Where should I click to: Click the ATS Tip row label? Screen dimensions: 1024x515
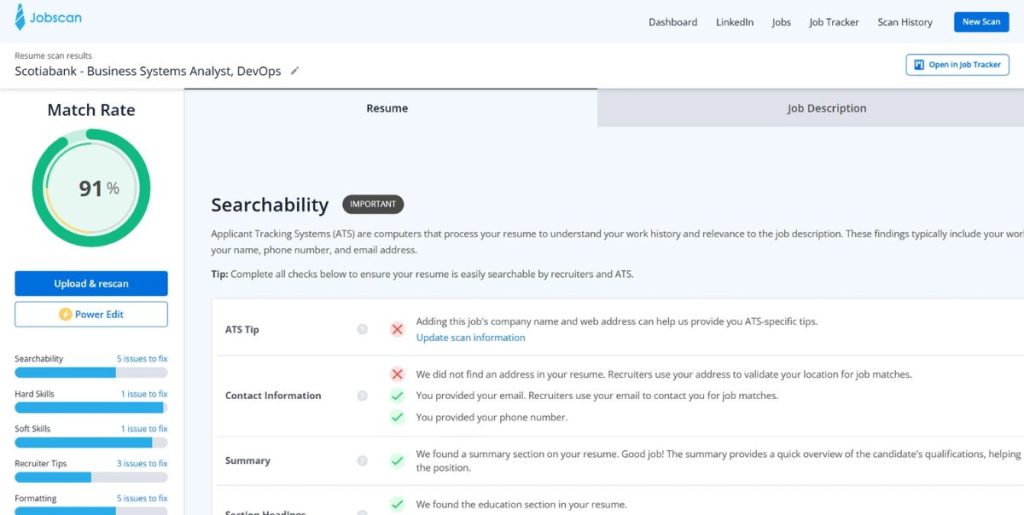[242, 330]
